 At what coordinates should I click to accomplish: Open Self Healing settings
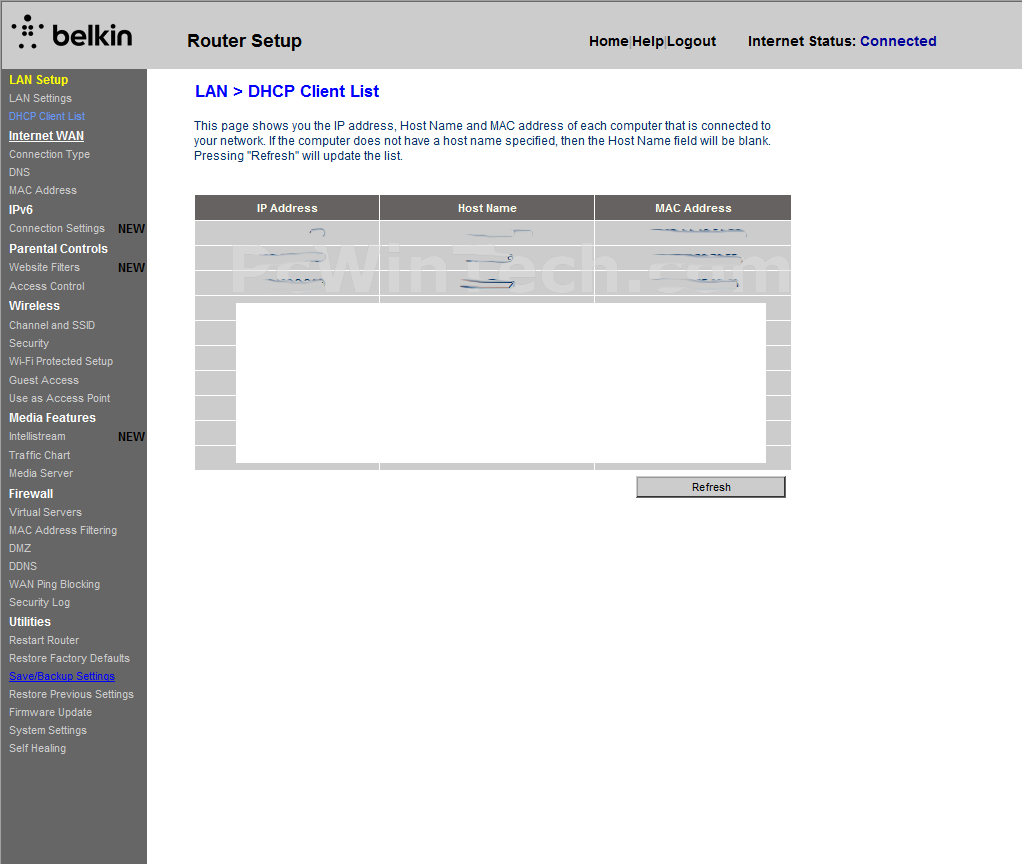click(37, 748)
